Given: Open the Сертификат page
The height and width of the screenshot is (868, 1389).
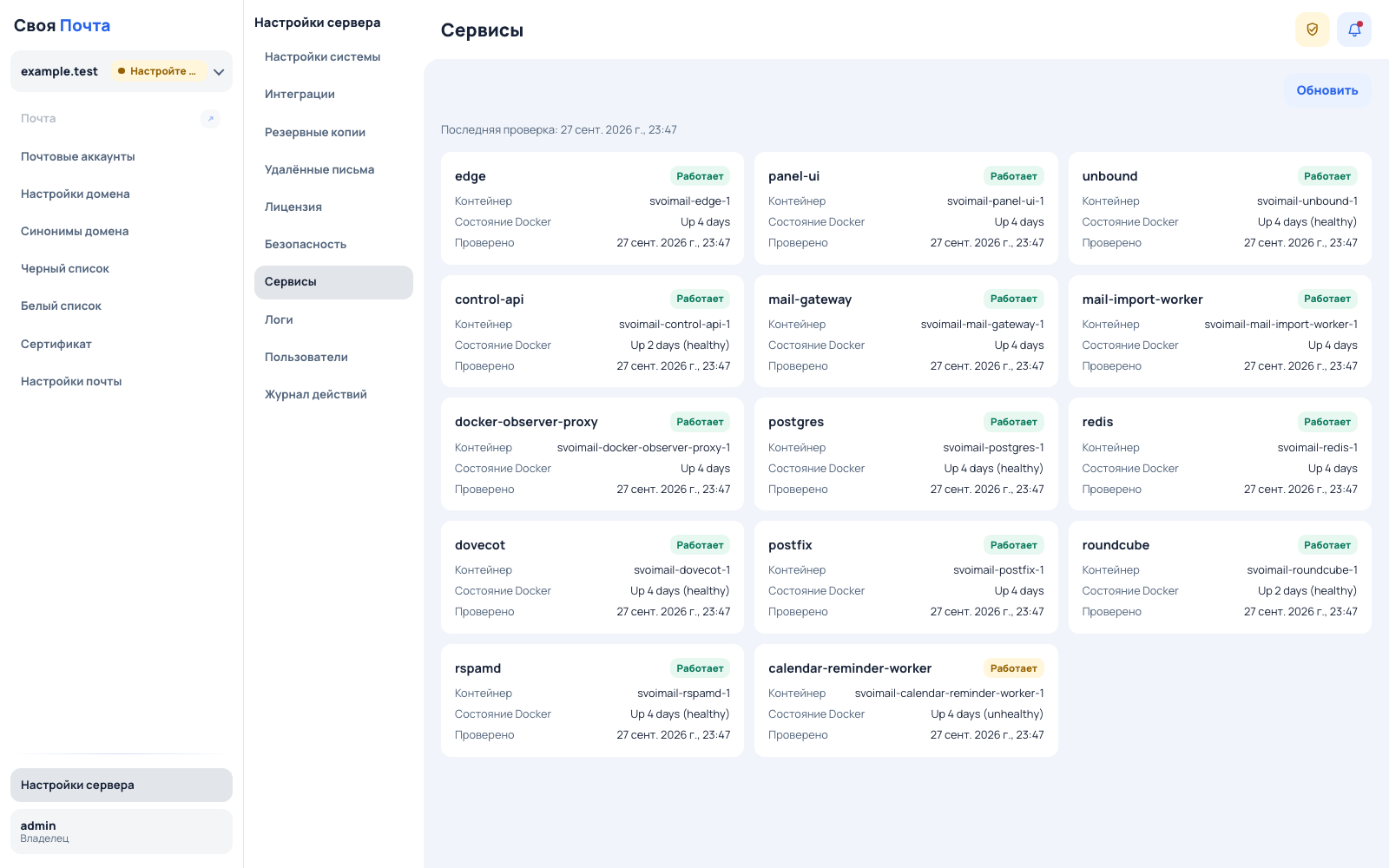Looking at the screenshot, I should [122, 345].
